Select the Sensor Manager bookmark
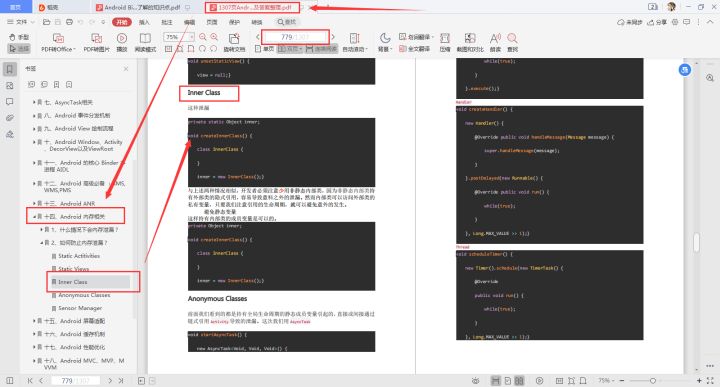Image resolution: width=720 pixels, height=387 pixels. click(80, 308)
